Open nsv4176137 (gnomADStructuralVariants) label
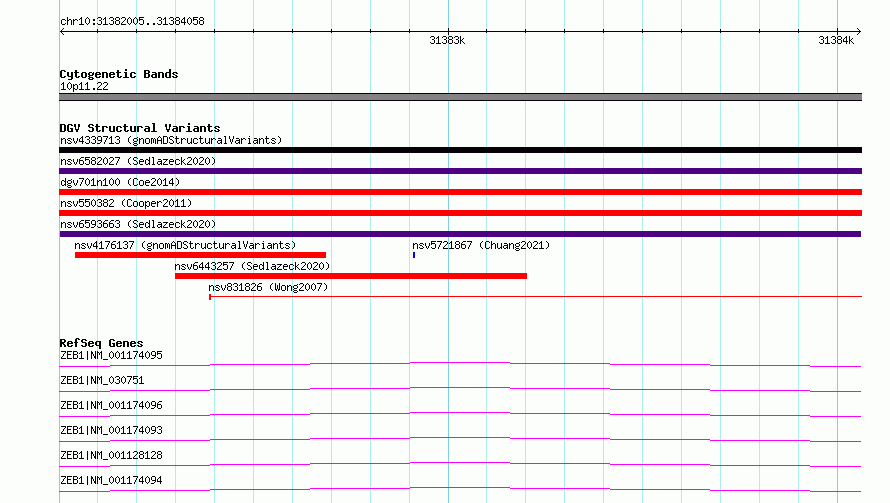This screenshot has height=503, width=890. pyautogui.click(x=185, y=245)
